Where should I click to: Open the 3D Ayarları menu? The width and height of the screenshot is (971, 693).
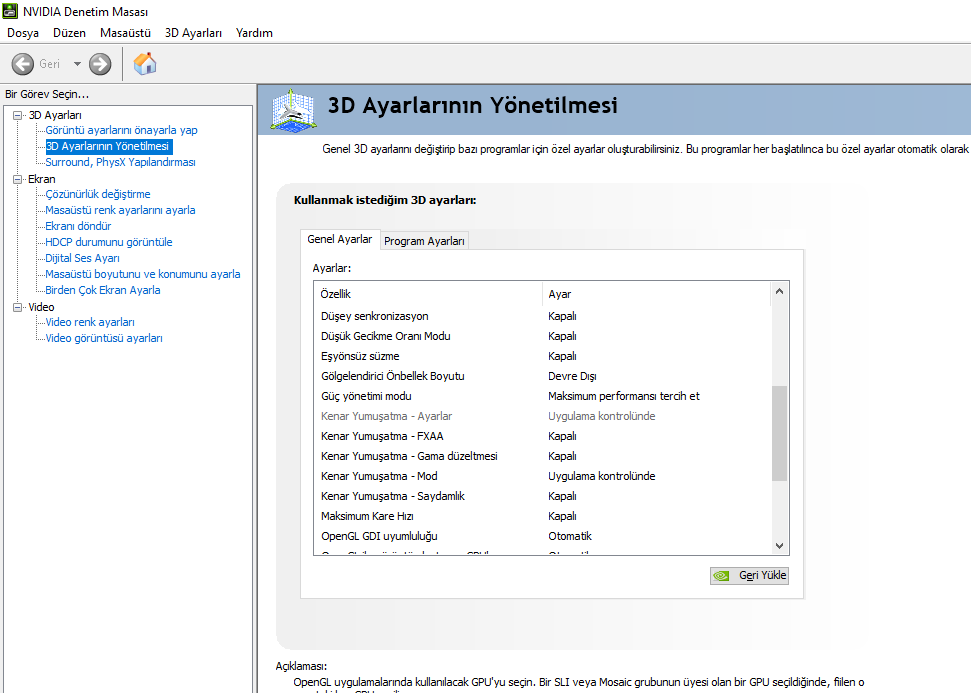pyautogui.click(x=193, y=33)
